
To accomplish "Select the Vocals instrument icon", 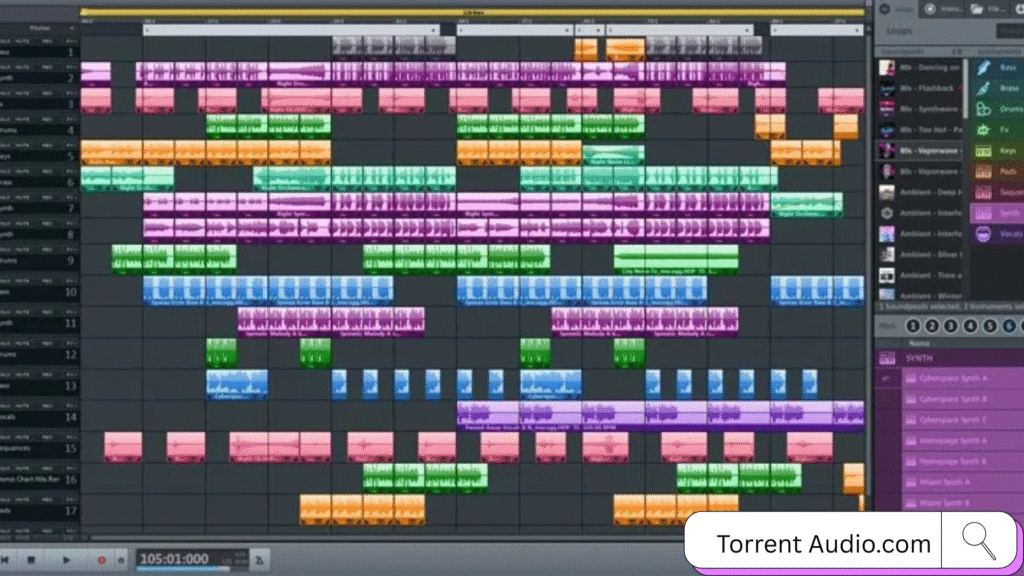I will pyautogui.click(x=985, y=234).
